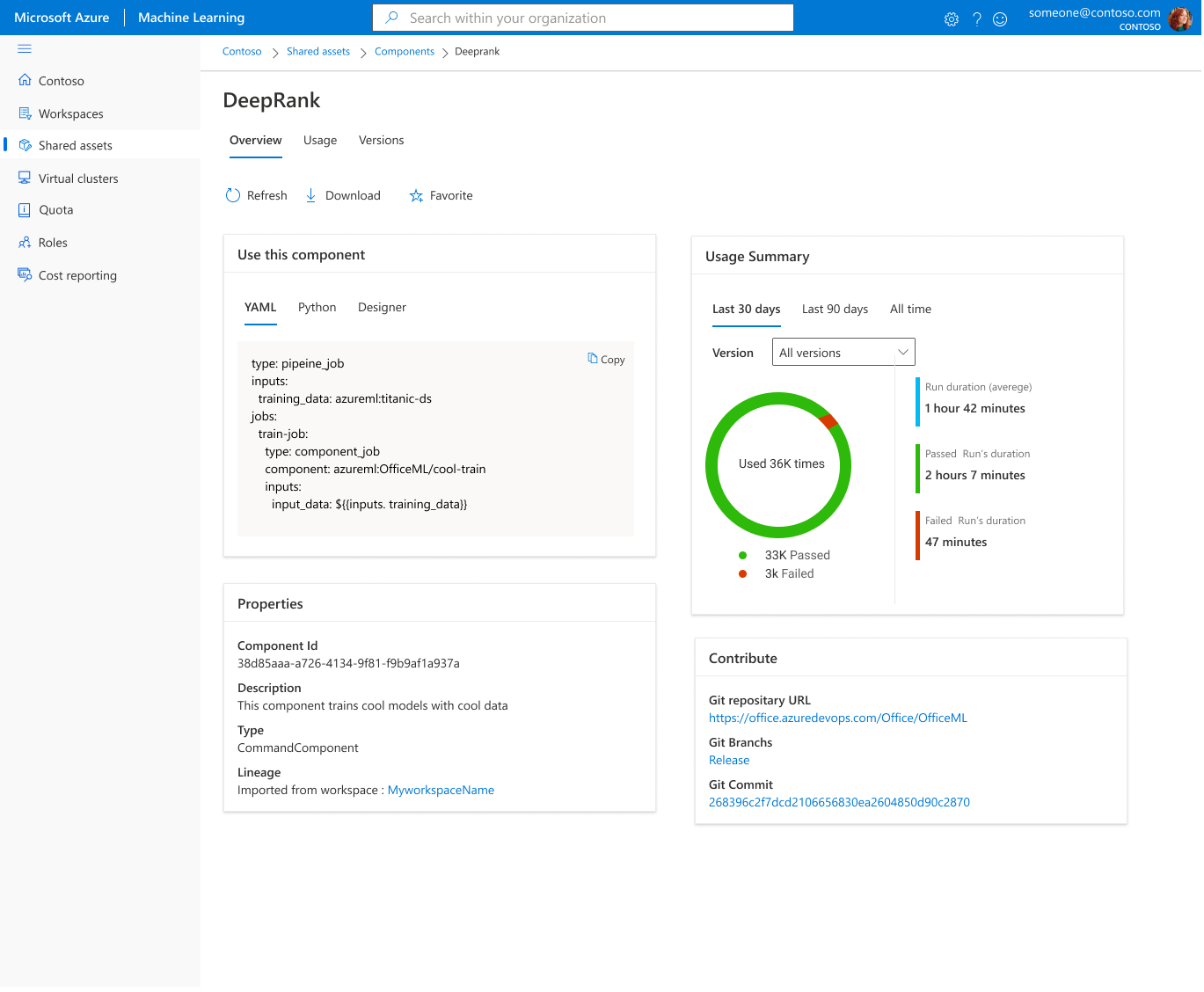Image resolution: width=1204 pixels, height=992 pixels.
Task: Click the Deeprank breadcrumb text
Action: click(477, 52)
